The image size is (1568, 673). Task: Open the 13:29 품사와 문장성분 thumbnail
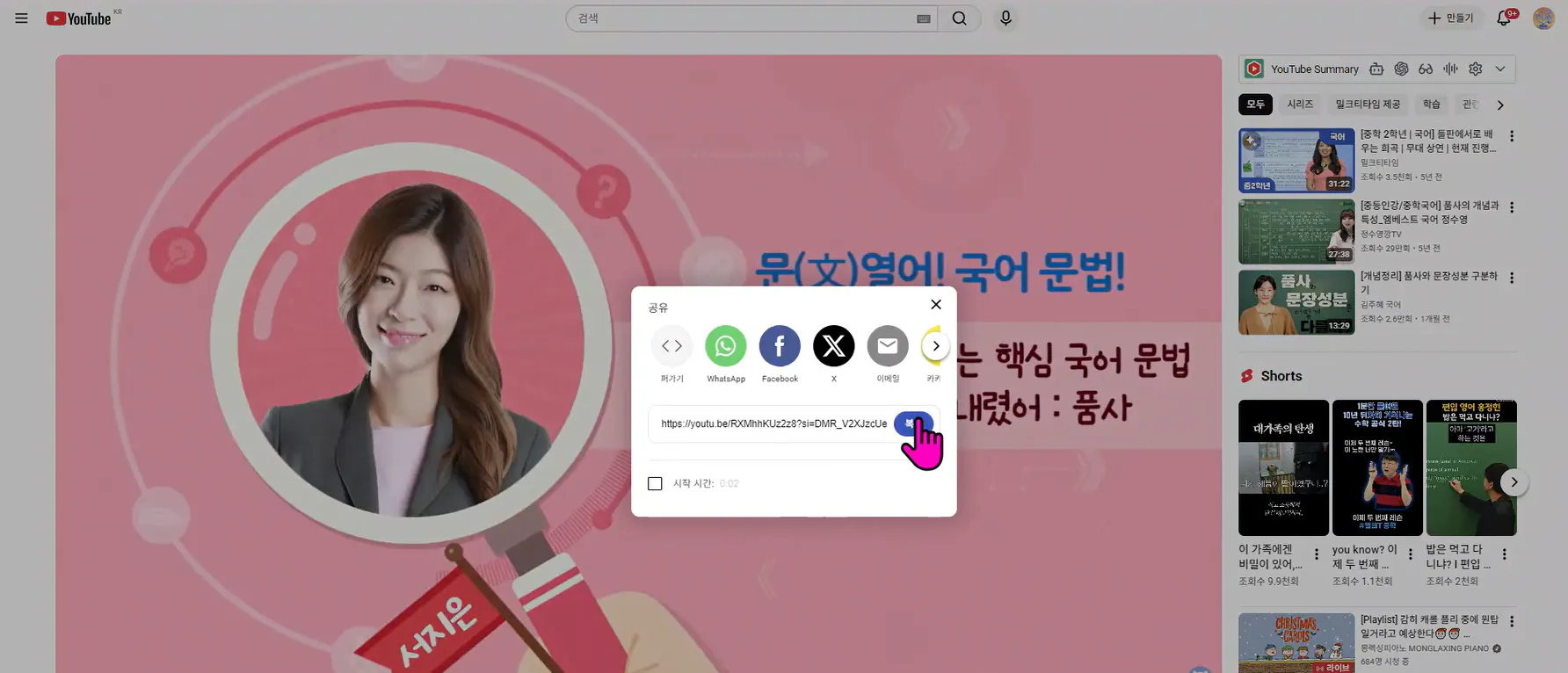[x=1296, y=302]
